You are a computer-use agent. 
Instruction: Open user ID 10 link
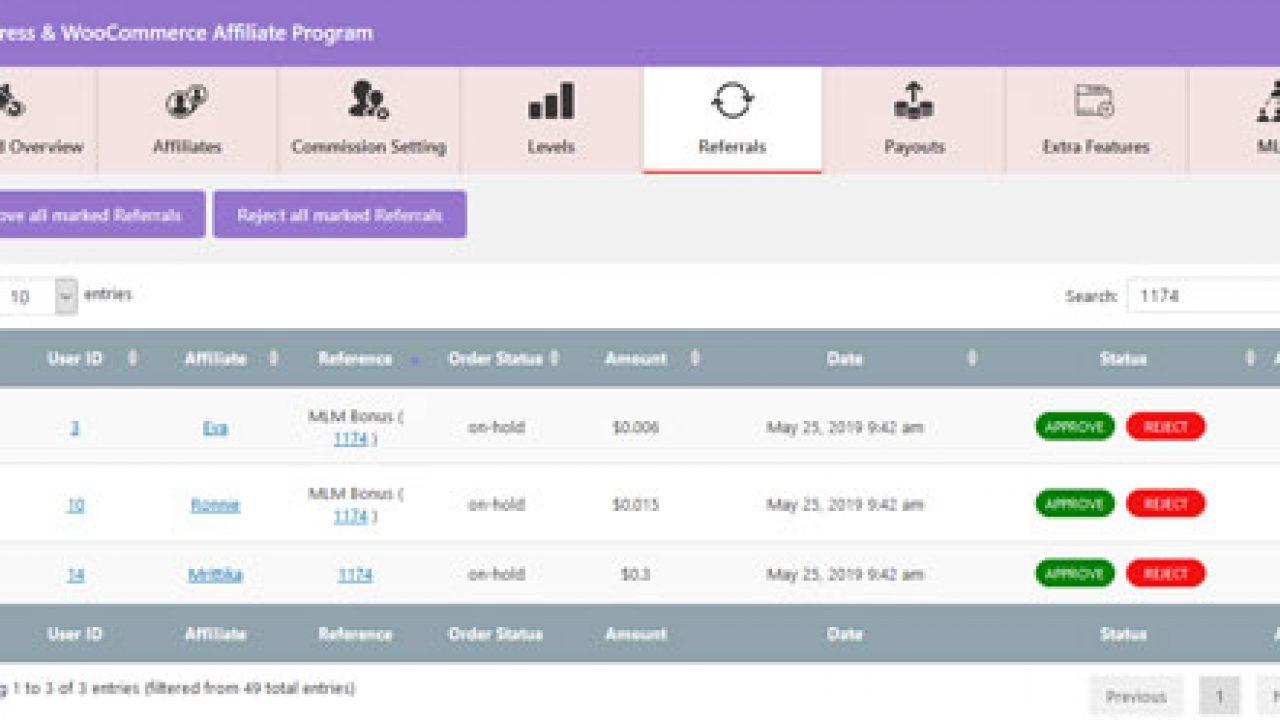pyautogui.click(x=75, y=505)
